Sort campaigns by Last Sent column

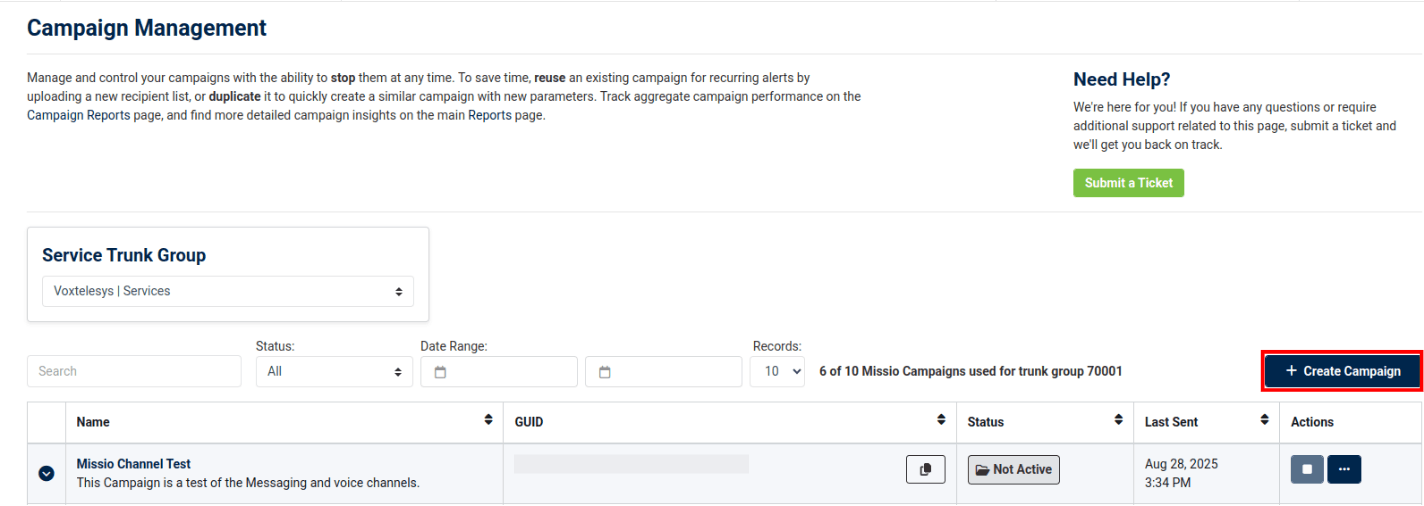coord(1264,421)
